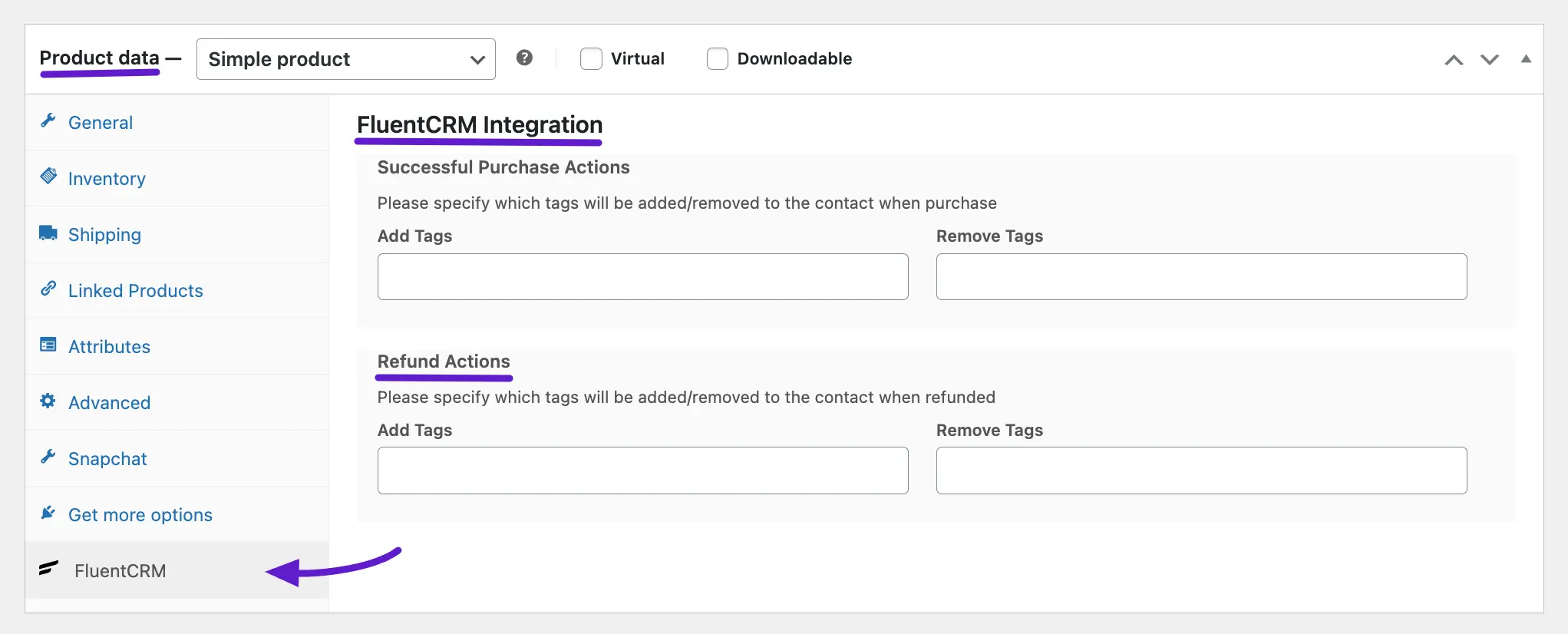Click the Successful Purchase Actions heading
This screenshot has height=634, width=1568.
point(503,167)
